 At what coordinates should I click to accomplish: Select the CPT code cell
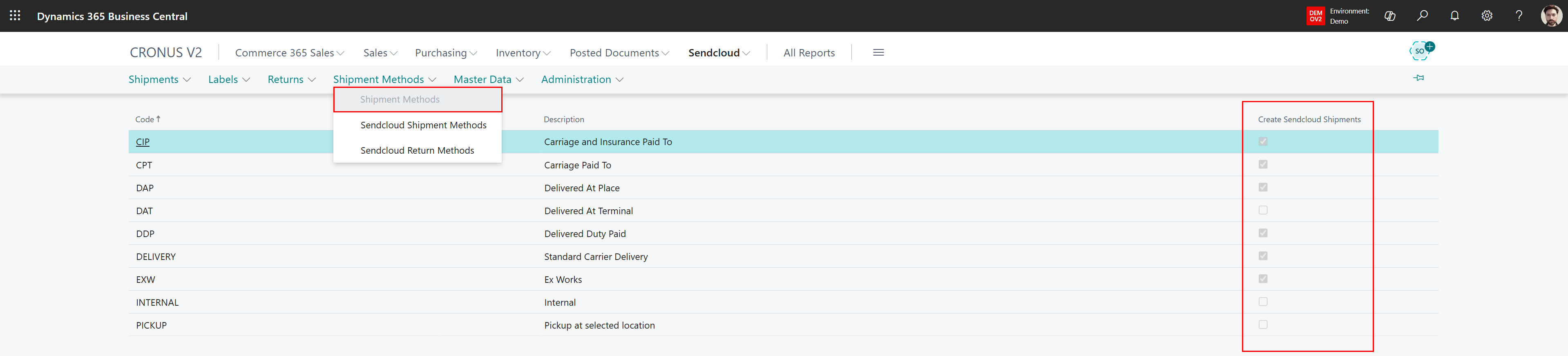pos(144,165)
